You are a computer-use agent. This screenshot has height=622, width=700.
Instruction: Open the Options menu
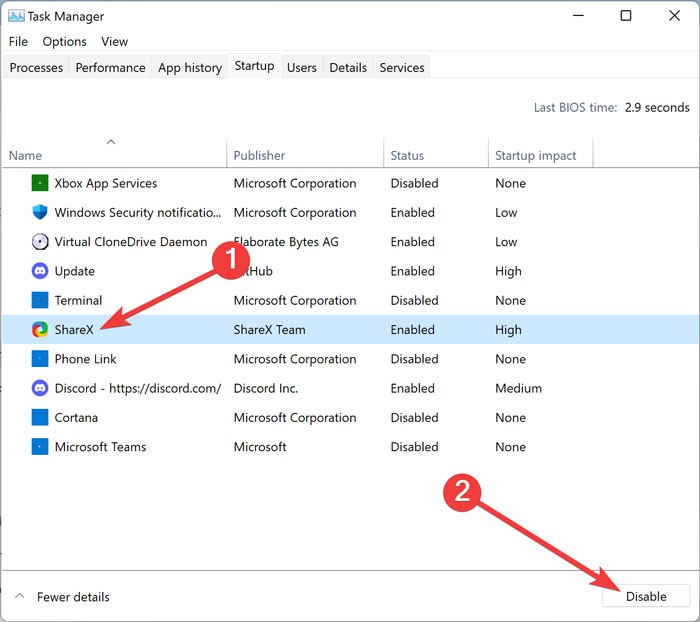coord(64,42)
